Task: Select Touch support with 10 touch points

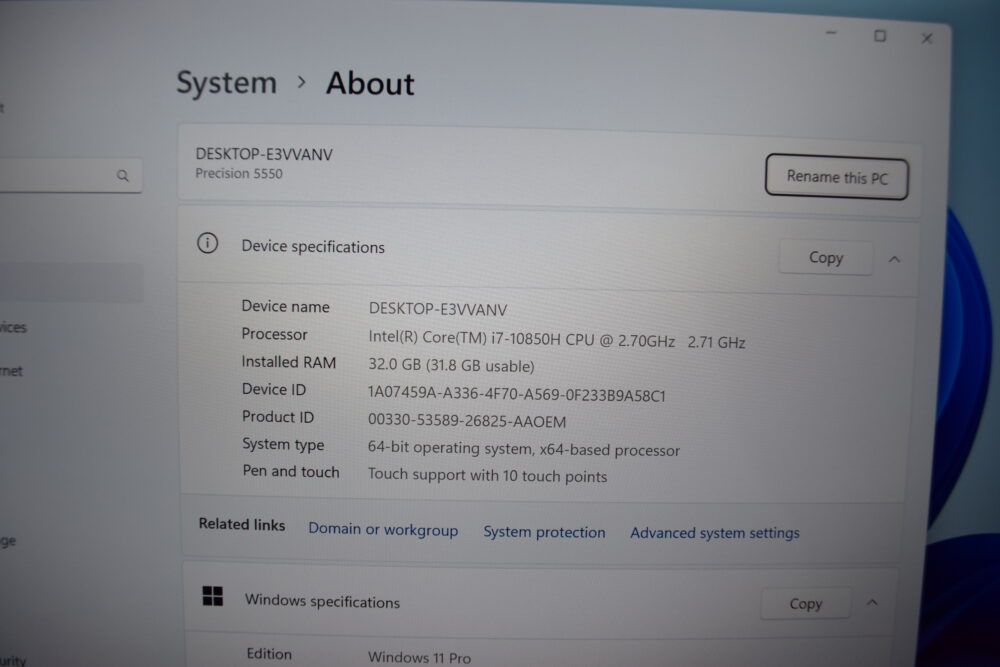Action: (x=487, y=475)
